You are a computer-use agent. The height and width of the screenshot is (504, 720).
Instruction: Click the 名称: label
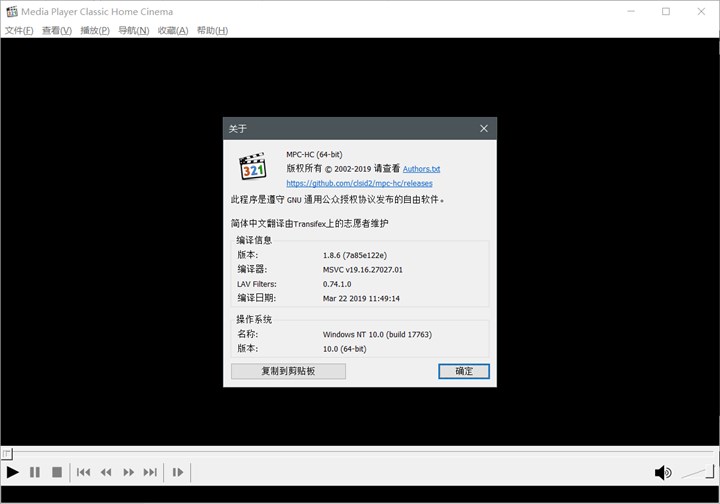point(248,334)
